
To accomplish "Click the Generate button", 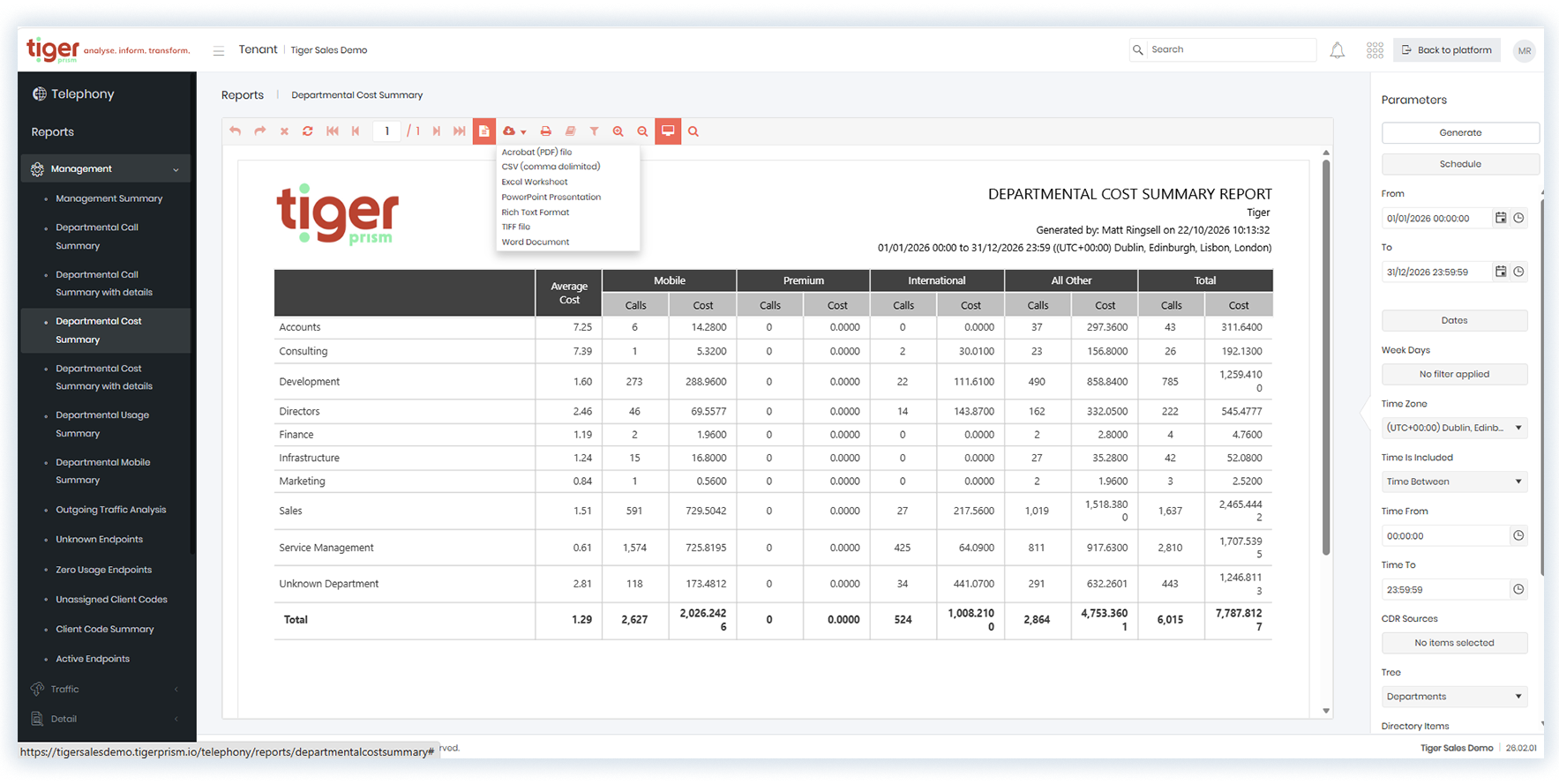I will tap(1460, 132).
